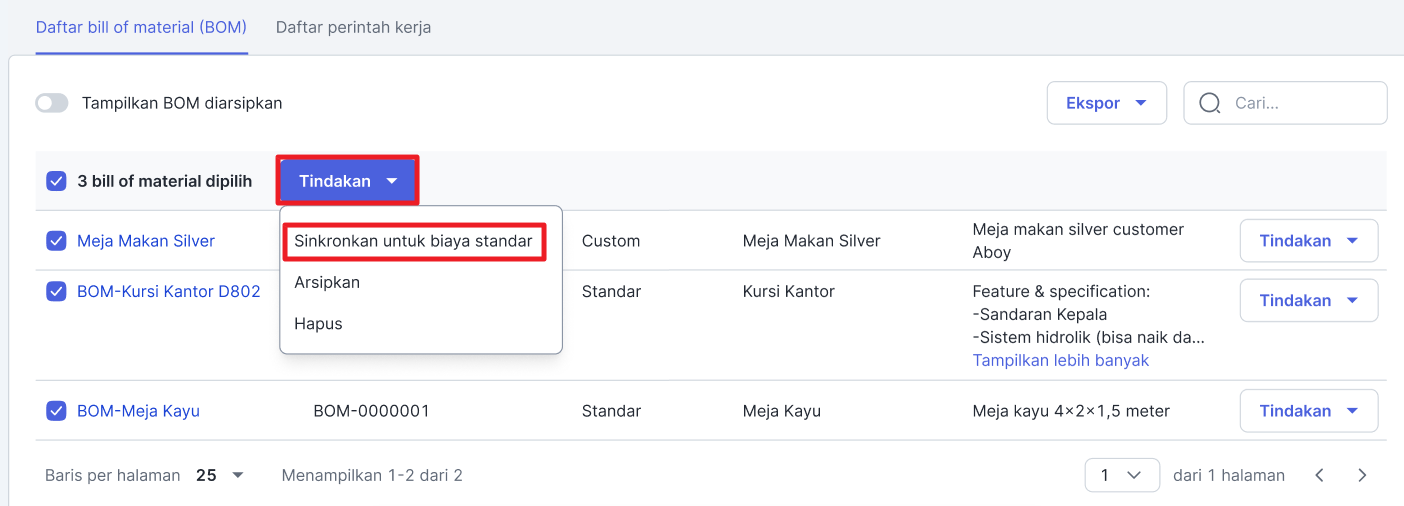
Task: Click Standar in Kursi Kantor row
Action: 612,292
